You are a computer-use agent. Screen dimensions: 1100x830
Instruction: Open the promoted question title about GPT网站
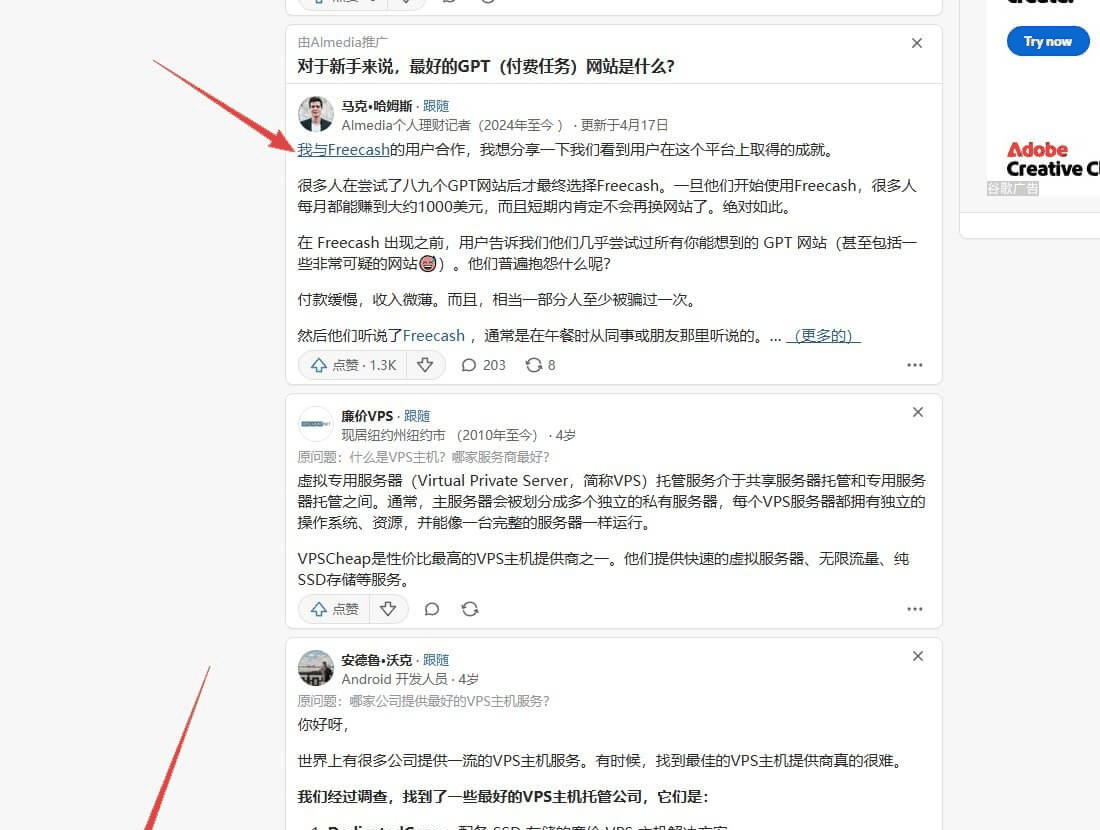[485, 67]
